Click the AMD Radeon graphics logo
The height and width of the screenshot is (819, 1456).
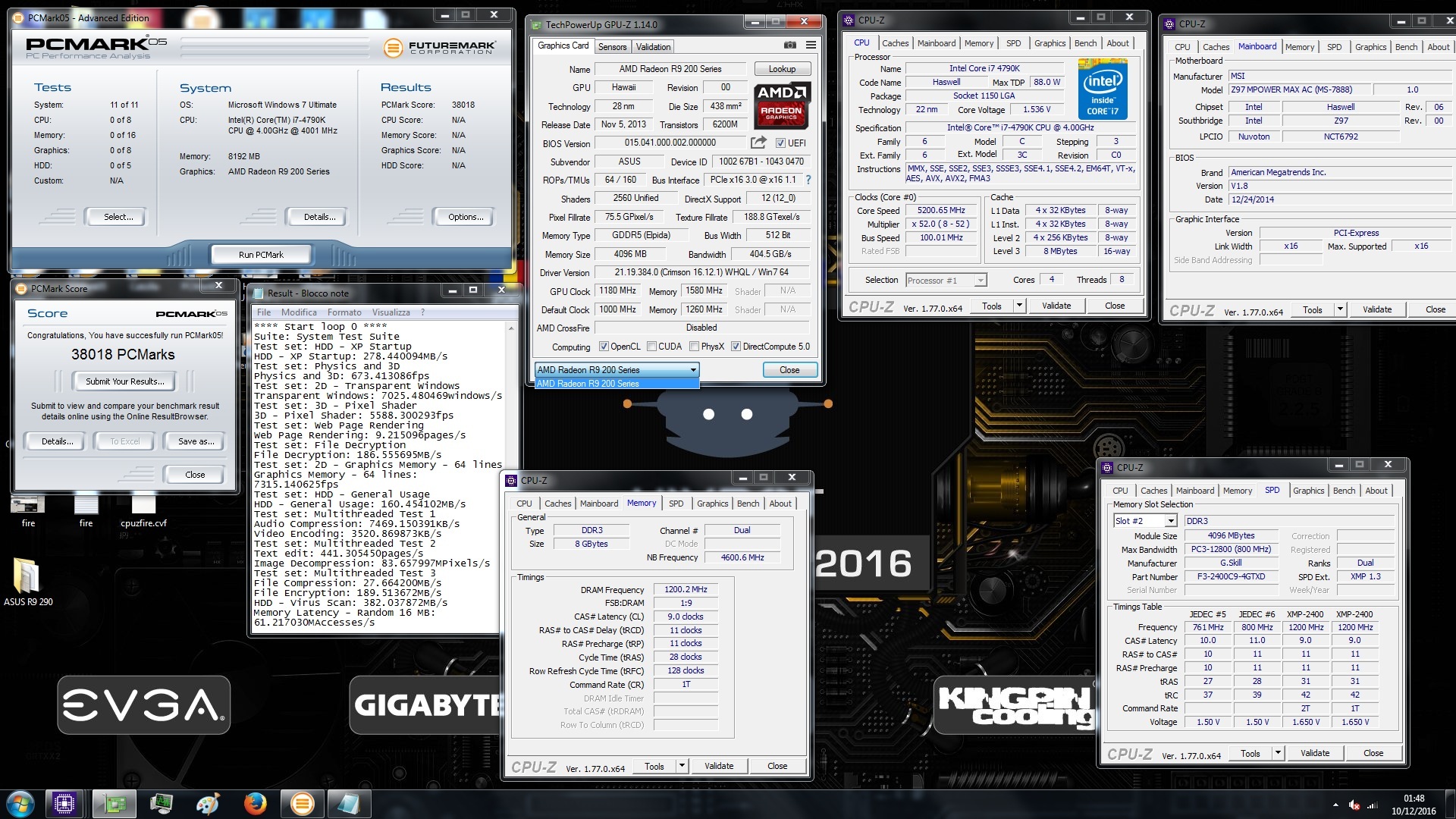coord(782,105)
